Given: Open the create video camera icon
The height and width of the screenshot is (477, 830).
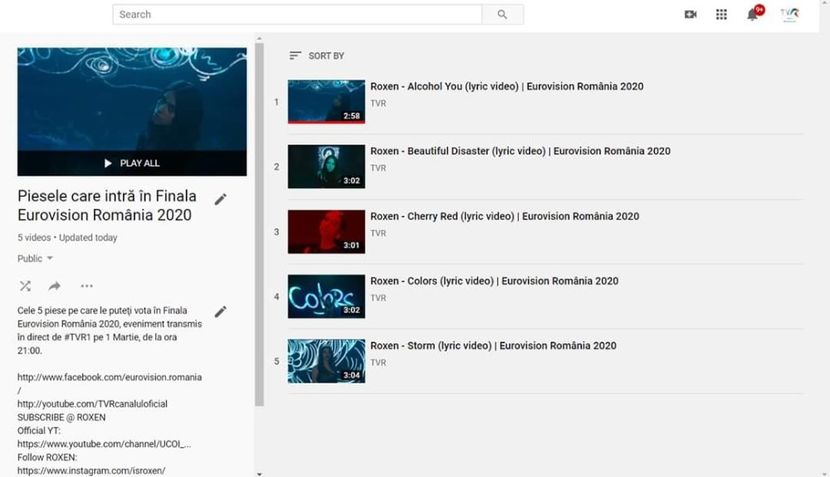Looking at the screenshot, I should click(x=690, y=14).
